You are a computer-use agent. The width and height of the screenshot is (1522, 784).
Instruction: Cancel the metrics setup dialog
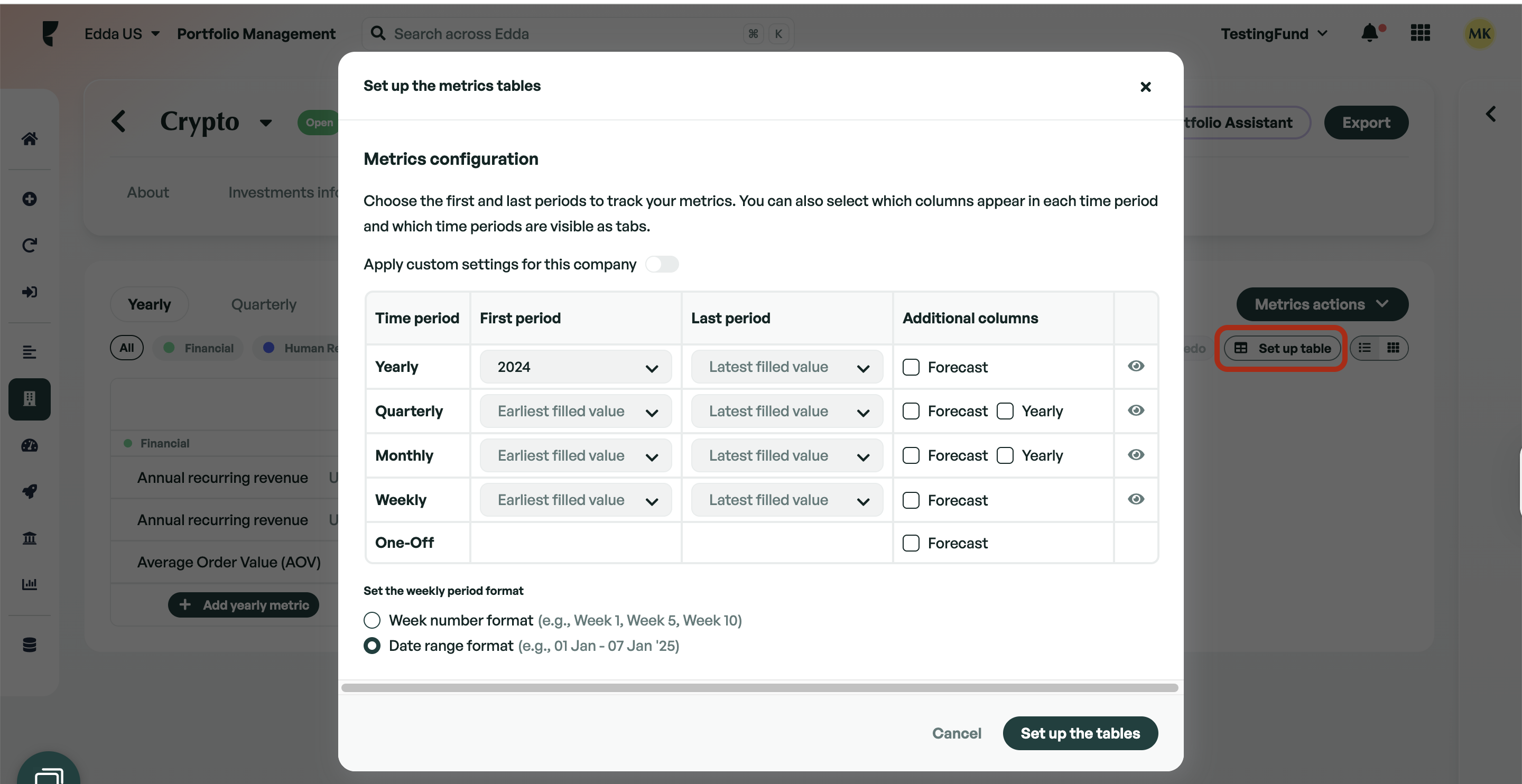956,733
